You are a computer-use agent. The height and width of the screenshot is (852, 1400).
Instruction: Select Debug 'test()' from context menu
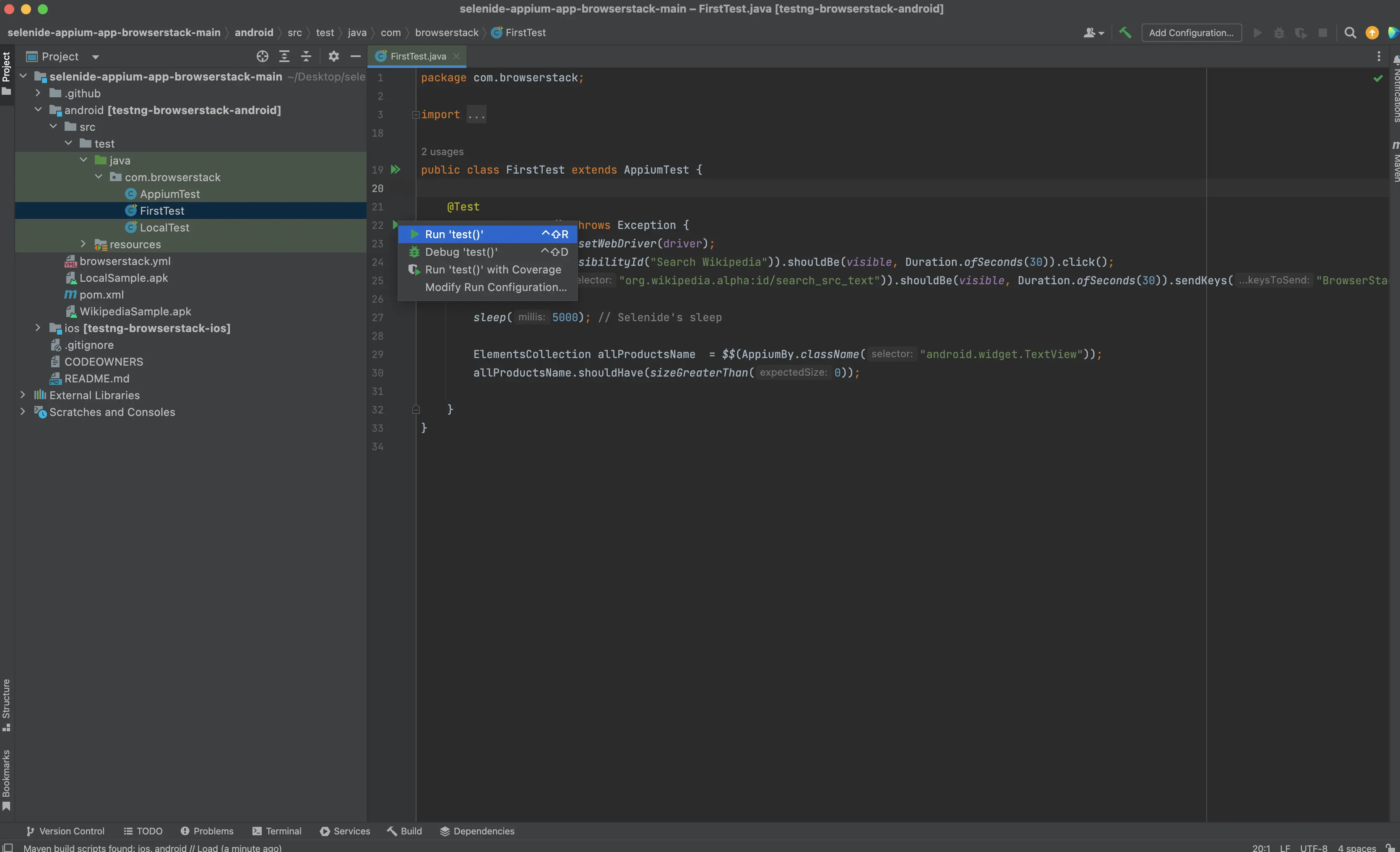[x=461, y=252]
